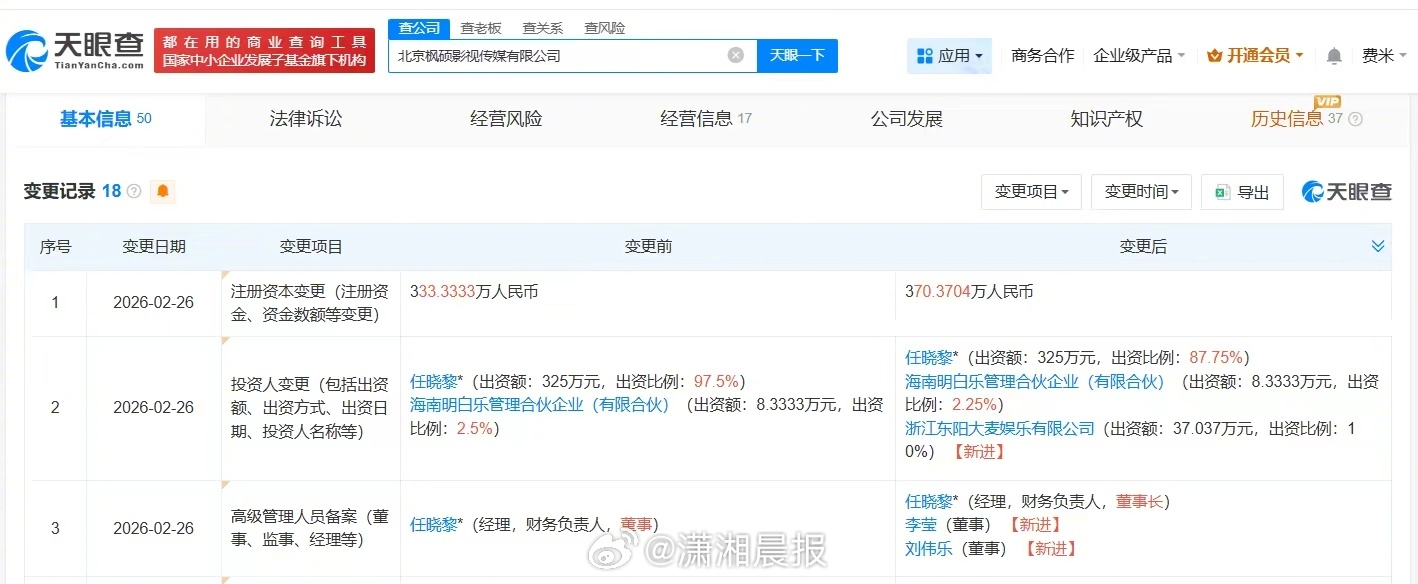Screen dimensions: 1418x584
Task: Open the notifications bell icon in the header
Action: click(1334, 56)
